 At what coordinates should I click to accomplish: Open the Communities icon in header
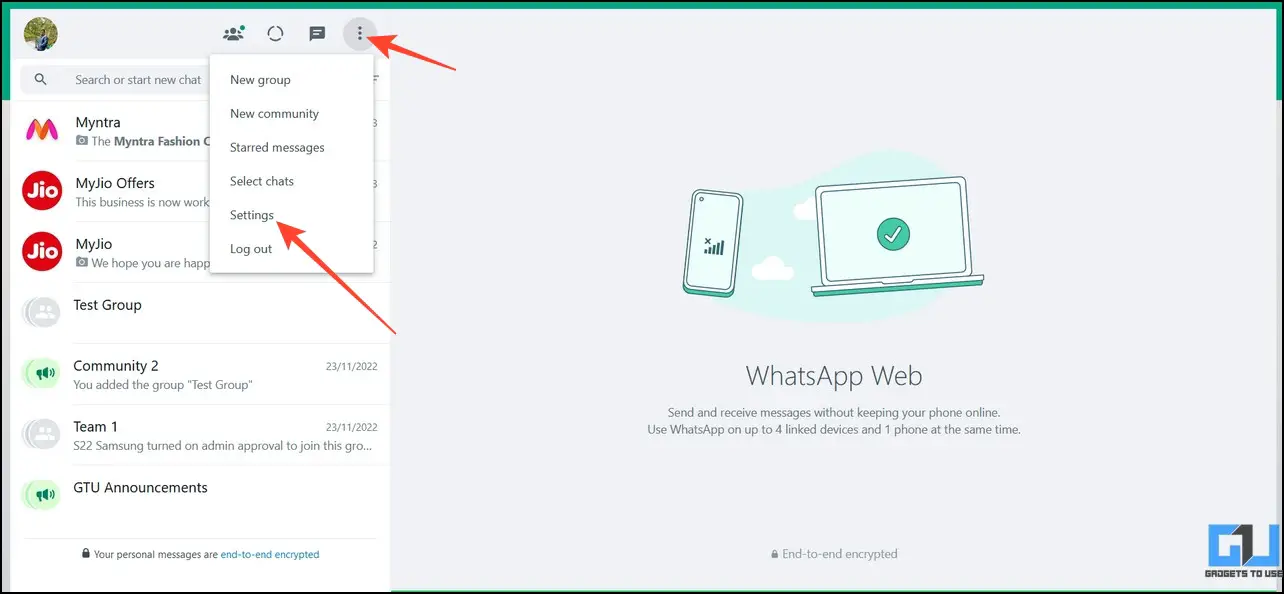(x=234, y=33)
